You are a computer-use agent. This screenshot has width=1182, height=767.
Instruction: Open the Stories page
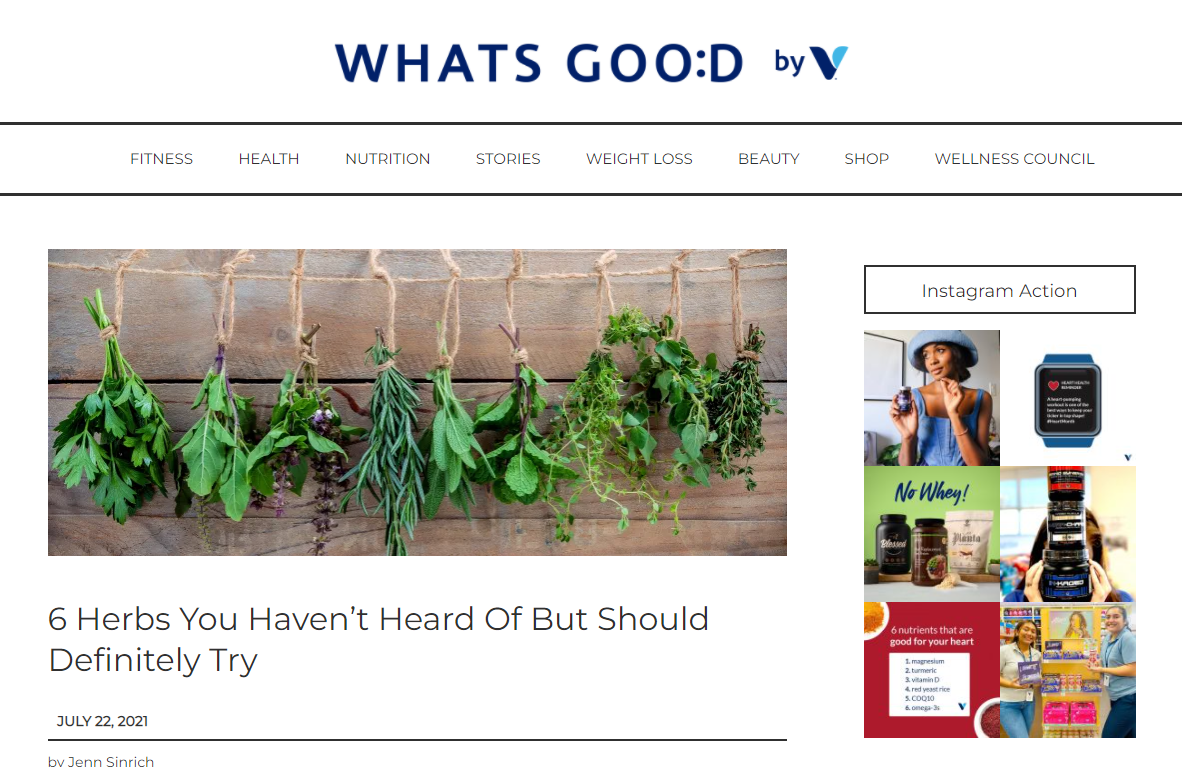(x=508, y=159)
